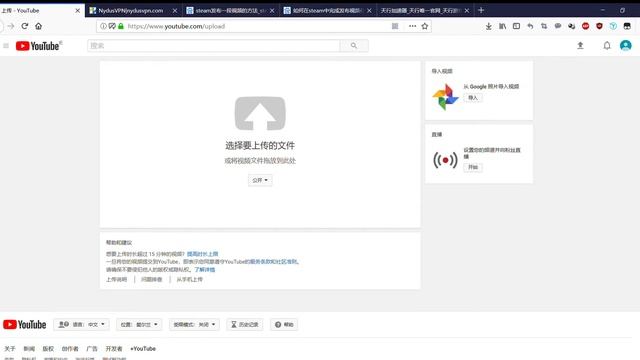Click the upload arrow icon in header
Image resolution: width=640 pixels, height=360 pixels.
580,46
